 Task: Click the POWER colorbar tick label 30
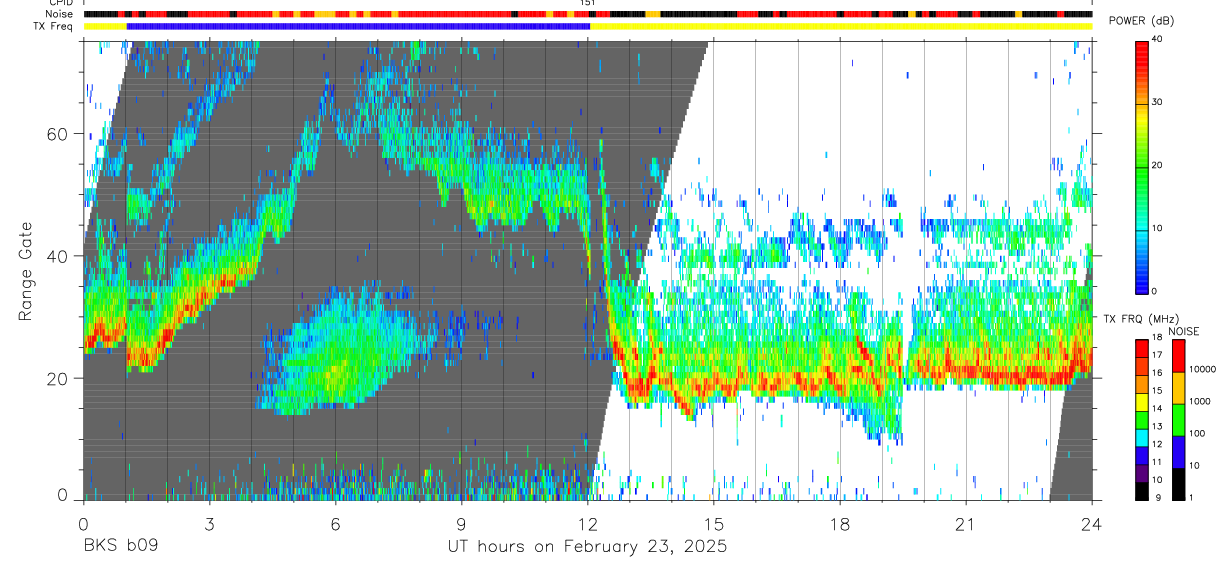pos(1157,102)
